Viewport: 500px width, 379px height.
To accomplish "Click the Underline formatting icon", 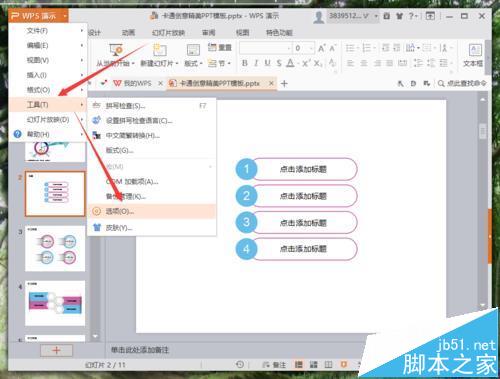I will click(x=267, y=63).
